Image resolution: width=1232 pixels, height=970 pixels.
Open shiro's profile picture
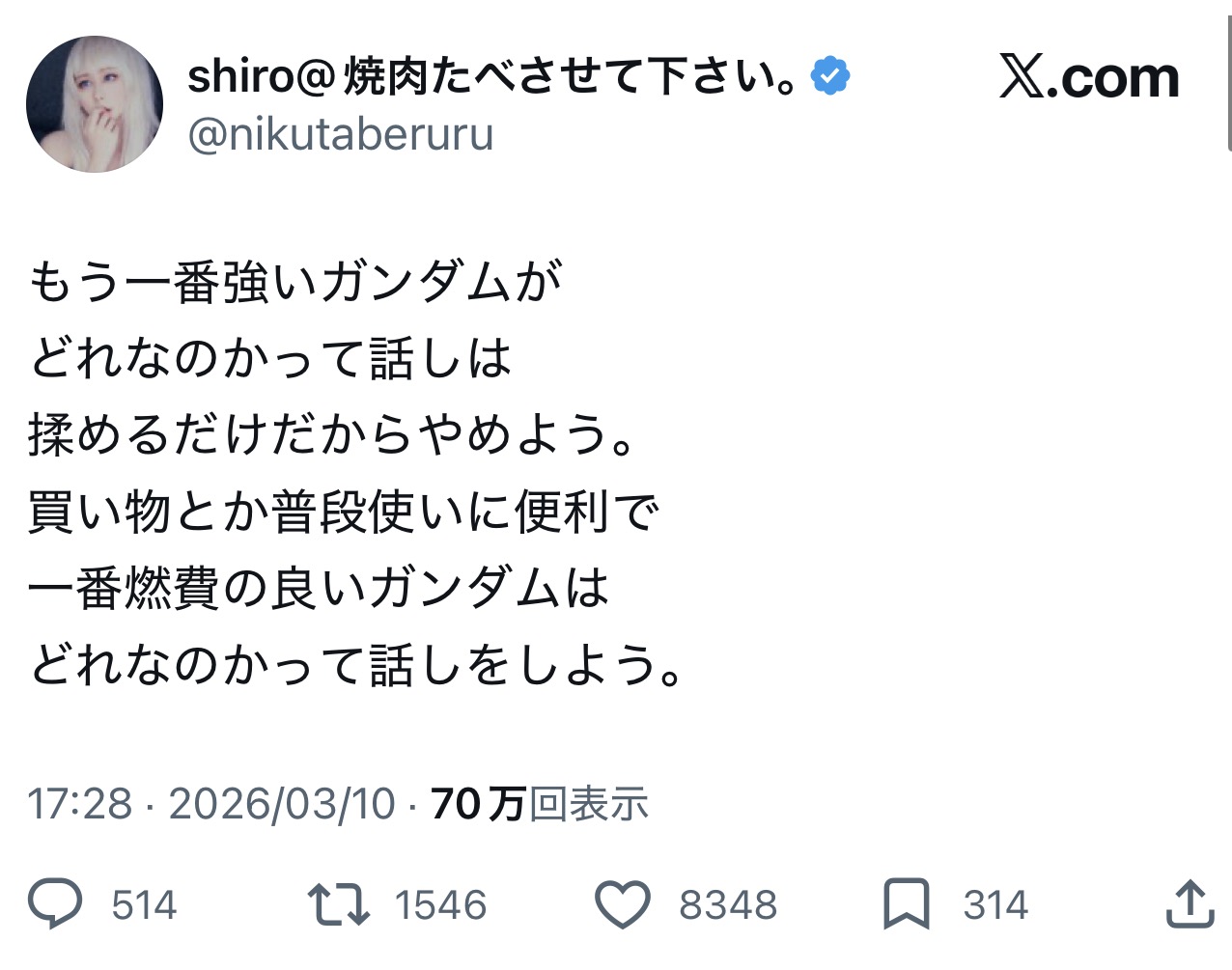tap(95, 104)
